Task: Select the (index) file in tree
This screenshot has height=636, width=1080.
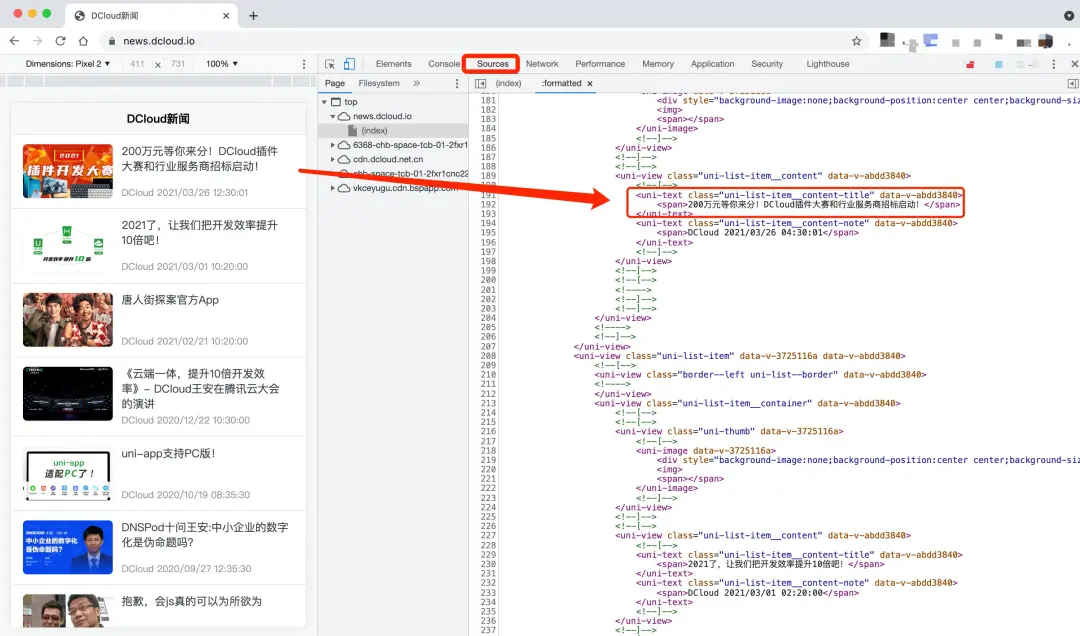Action: [x=393, y=130]
